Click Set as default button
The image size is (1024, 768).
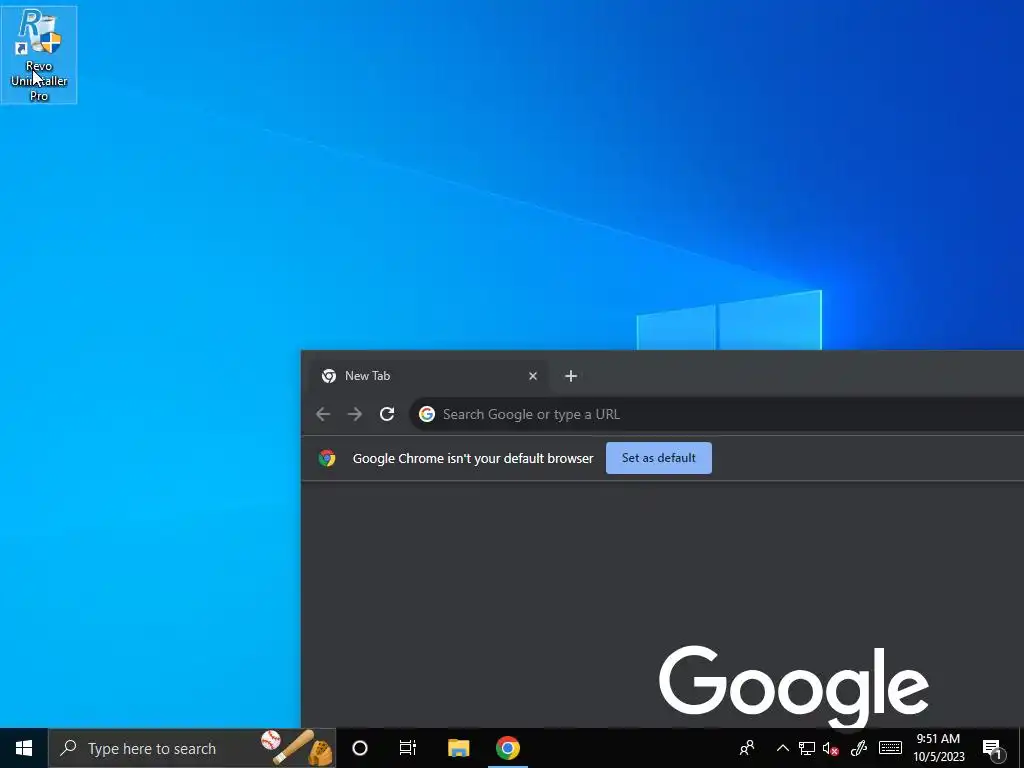click(658, 458)
